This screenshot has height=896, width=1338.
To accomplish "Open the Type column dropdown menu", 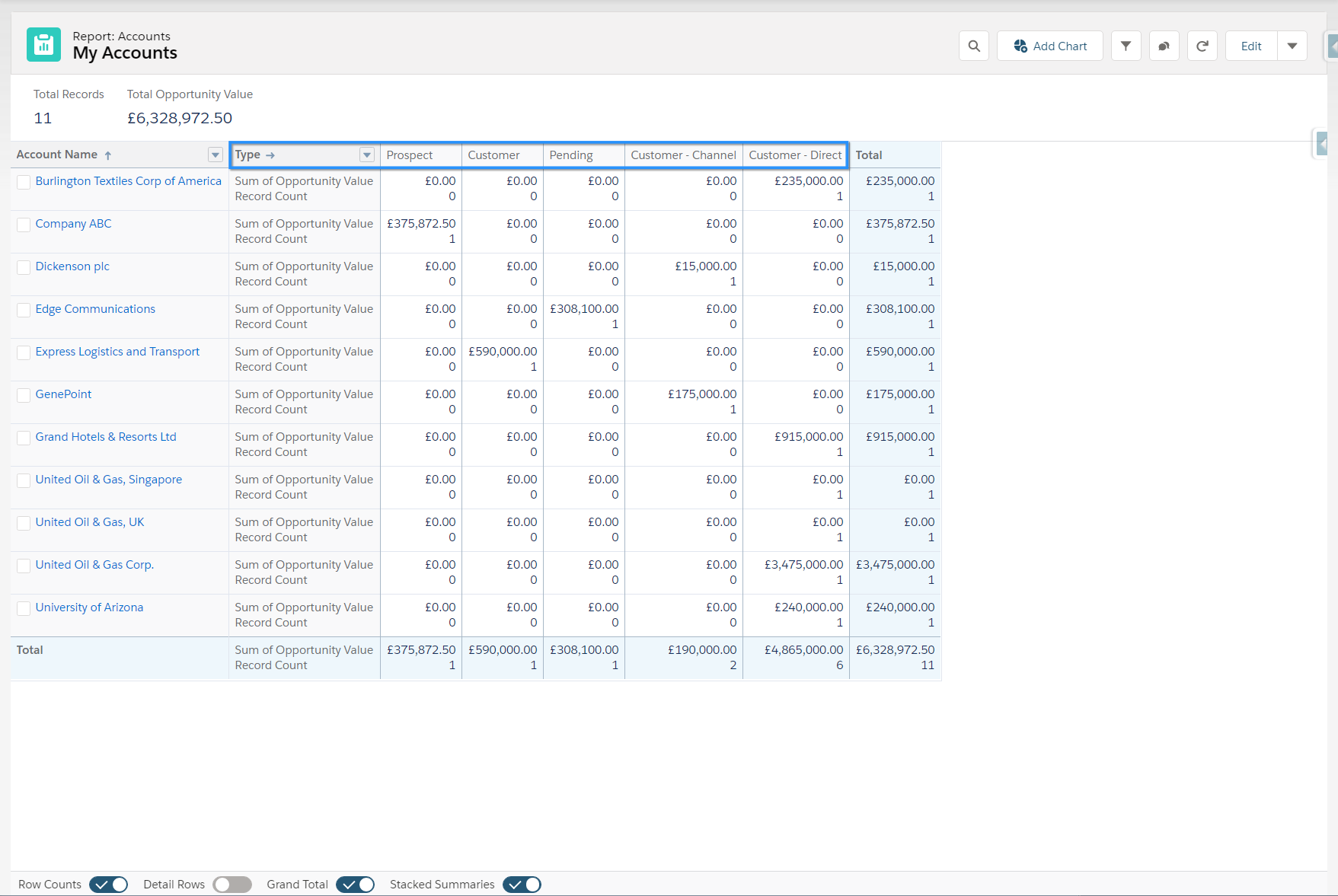I will [x=367, y=155].
